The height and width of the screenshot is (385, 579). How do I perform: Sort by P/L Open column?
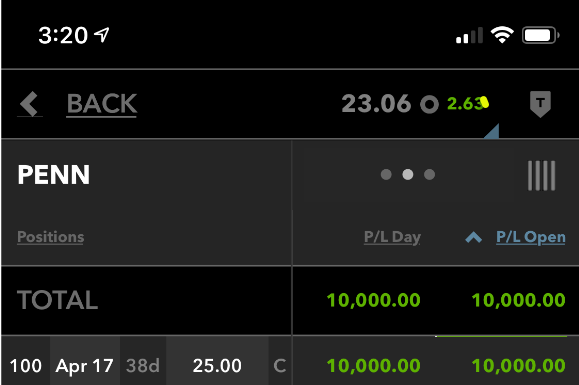tap(531, 237)
